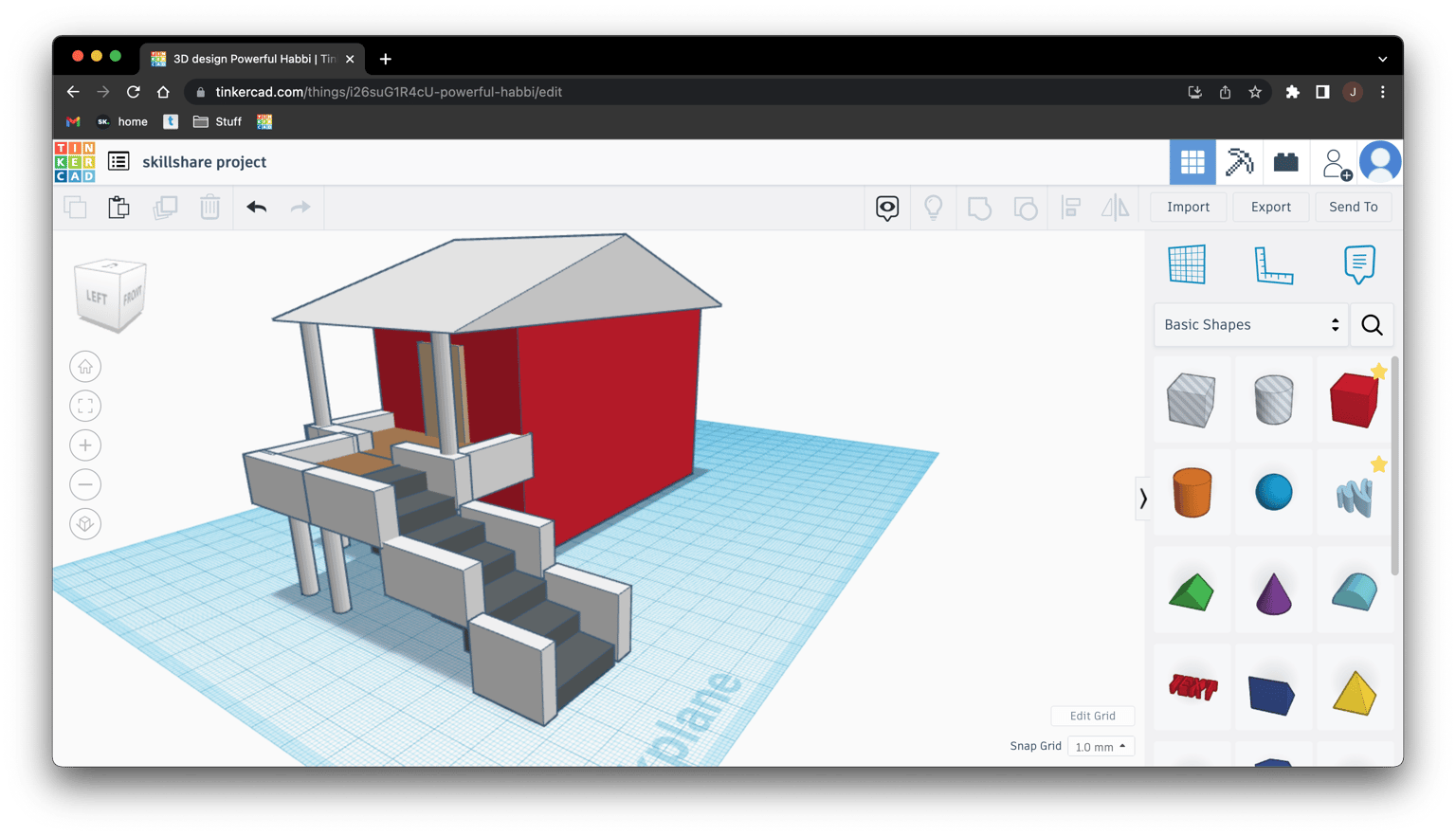Viewport: 1456px width, 836px height.
Task: Open Chrome extensions puzzle icon
Action: click(1292, 92)
